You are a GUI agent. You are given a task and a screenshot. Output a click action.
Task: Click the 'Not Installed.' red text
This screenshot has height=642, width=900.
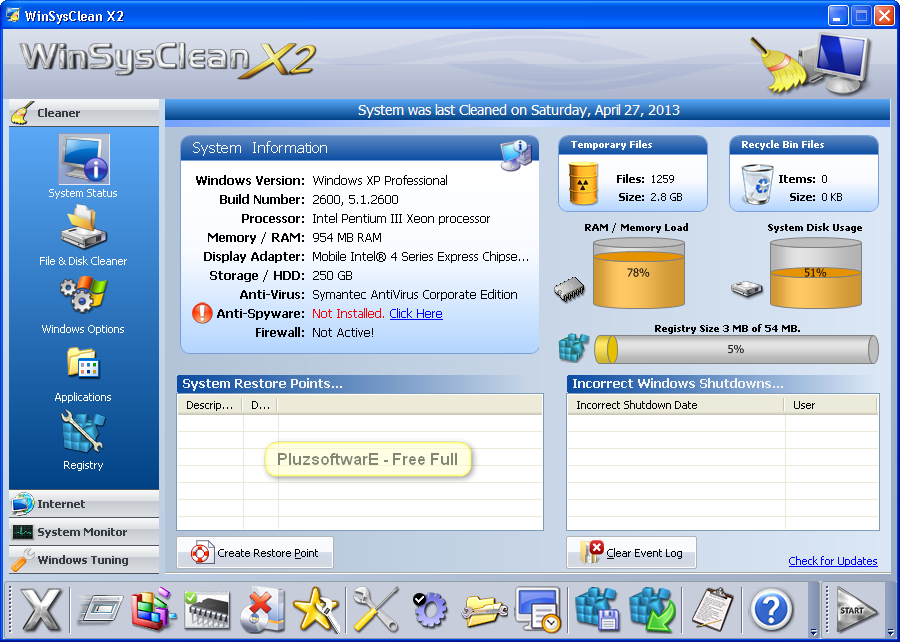coord(348,314)
